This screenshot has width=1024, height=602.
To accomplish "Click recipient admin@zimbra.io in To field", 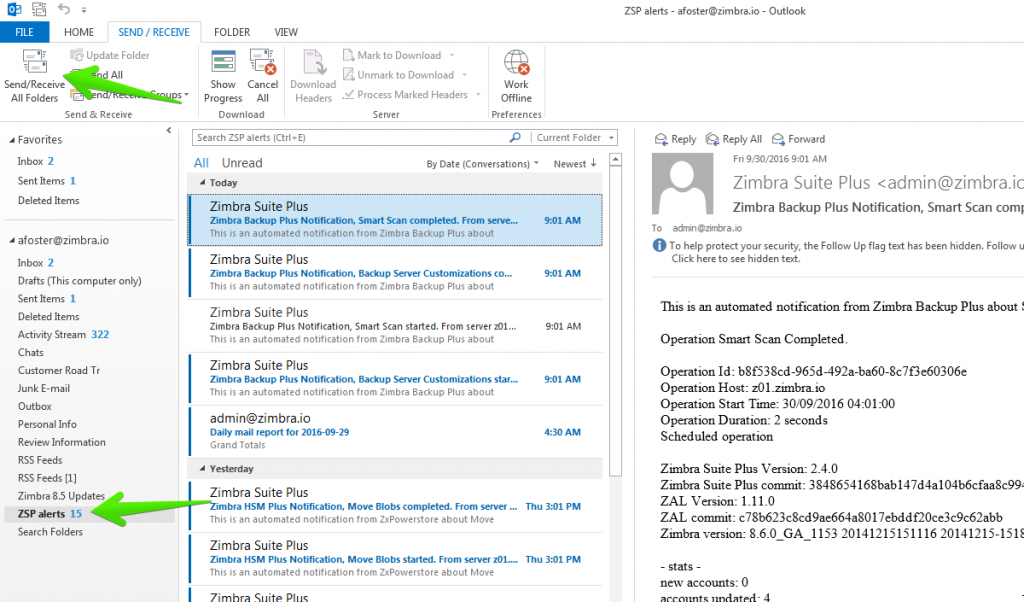I will pyautogui.click(x=707, y=228).
